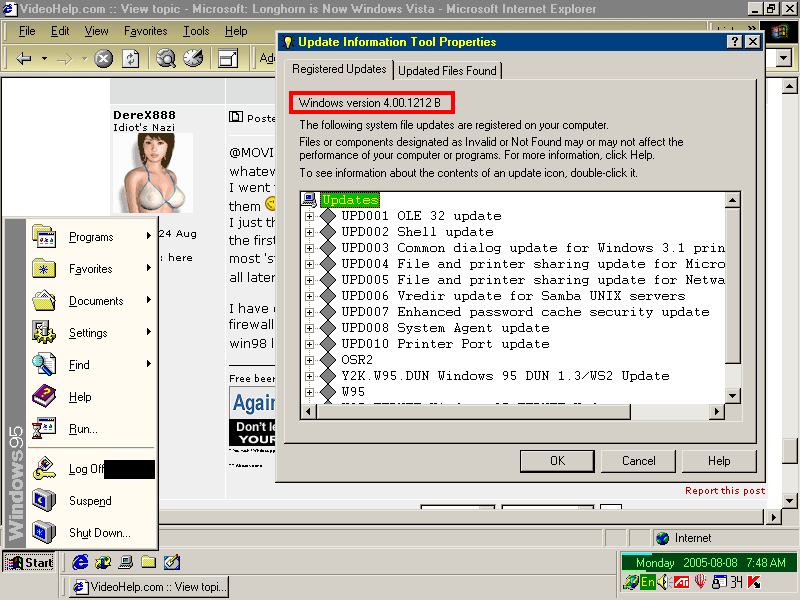
Task: Switch to the Updated Files Found tab
Action: point(447,71)
